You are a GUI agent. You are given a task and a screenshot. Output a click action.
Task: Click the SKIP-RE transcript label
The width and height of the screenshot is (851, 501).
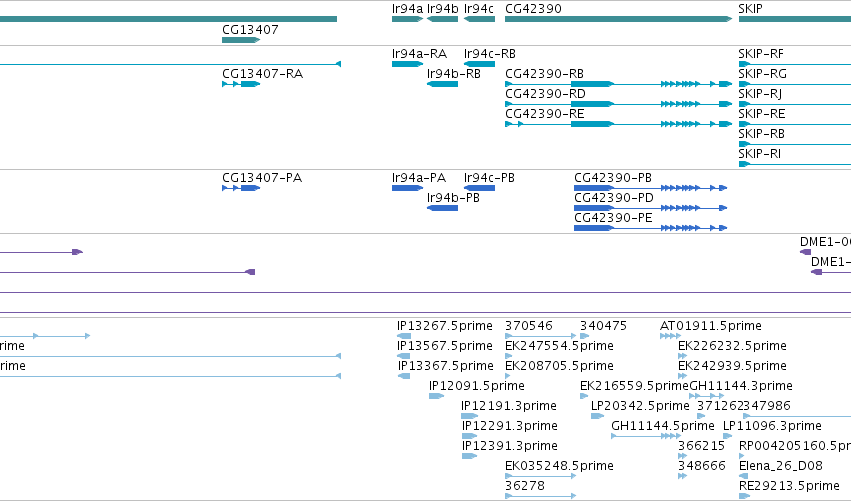coord(761,114)
